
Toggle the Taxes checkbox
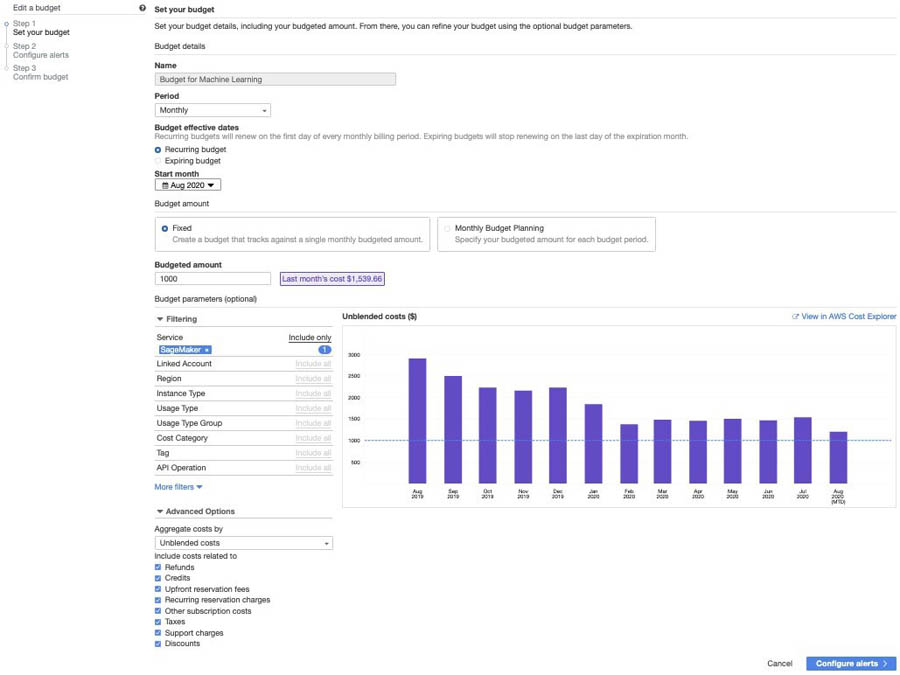click(x=158, y=622)
